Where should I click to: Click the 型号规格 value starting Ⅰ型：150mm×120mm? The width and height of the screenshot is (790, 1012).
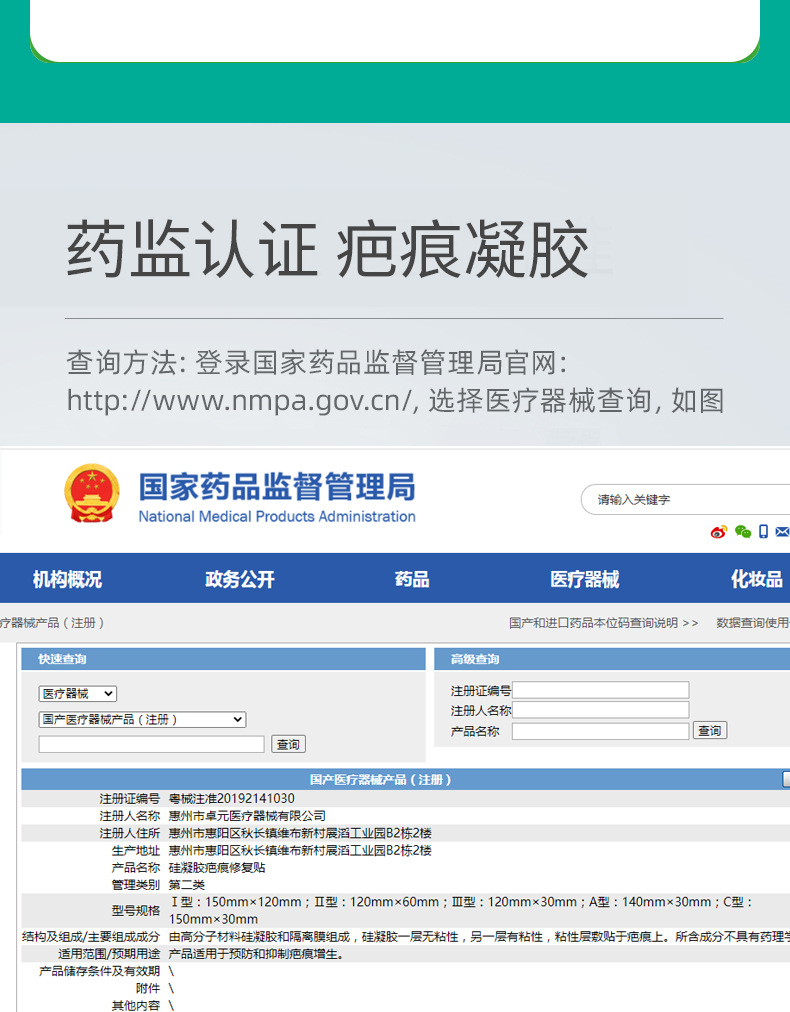(461, 911)
